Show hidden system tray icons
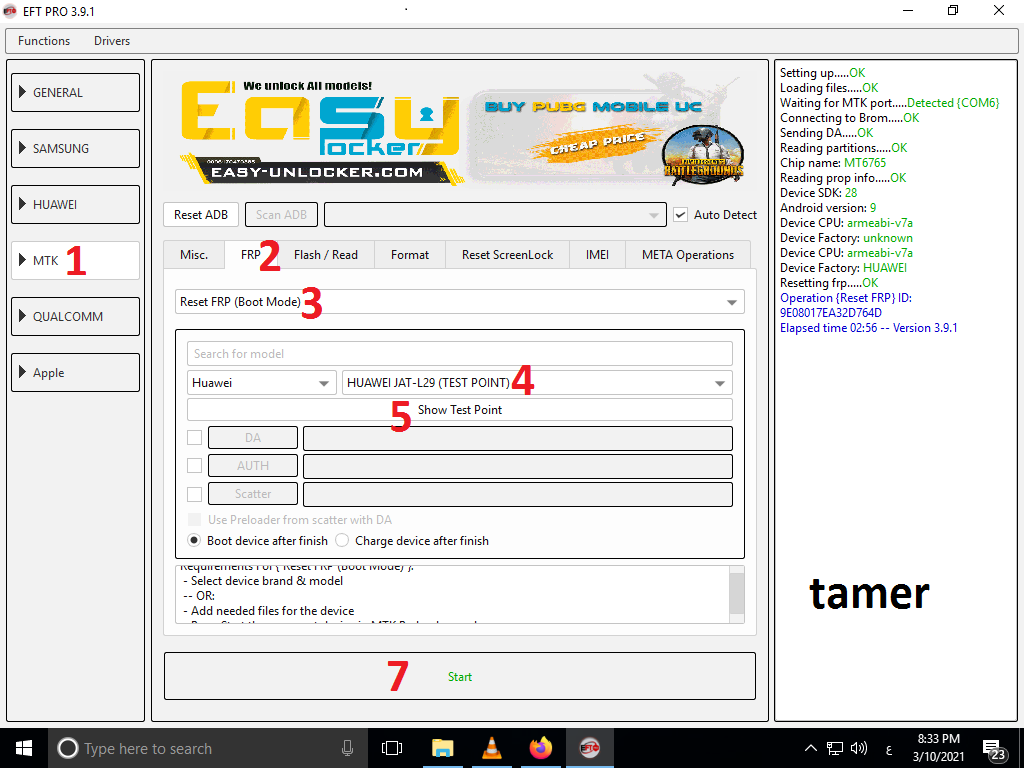1024x768 pixels. pyautogui.click(x=810, y=748)
